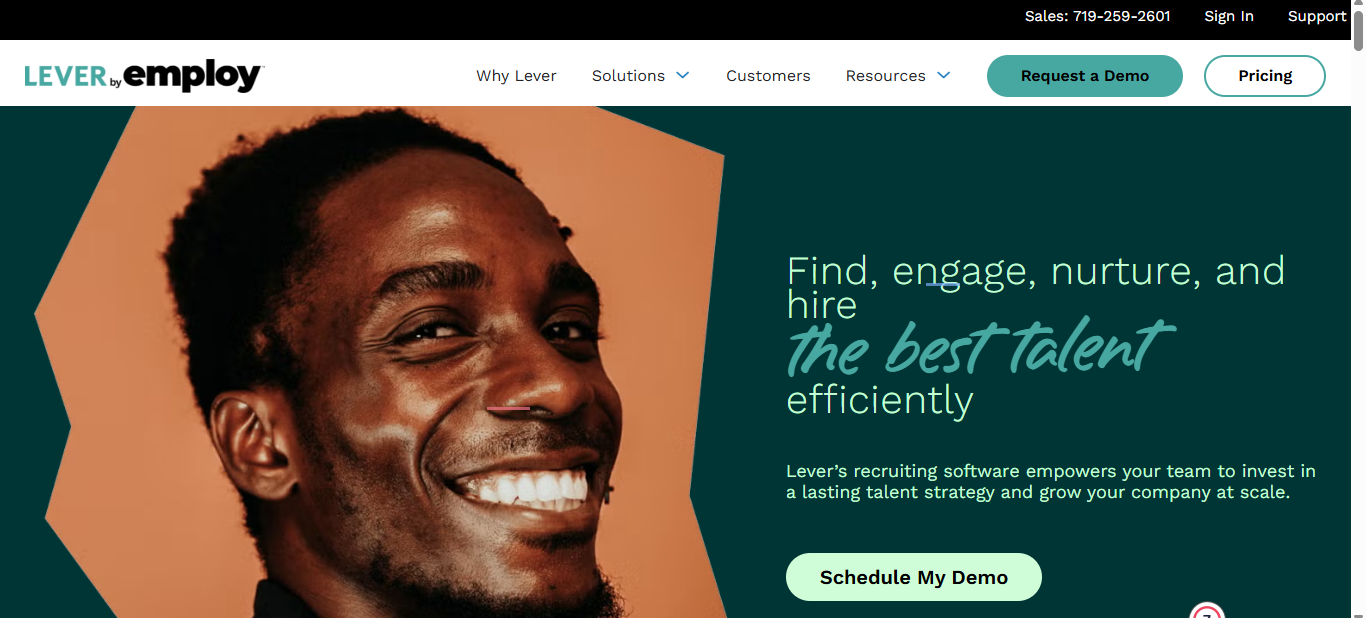The width and height of the screenshot is (1366, 618).
Task: Click the smiling man hero image
Action: [x=380, y=362]
